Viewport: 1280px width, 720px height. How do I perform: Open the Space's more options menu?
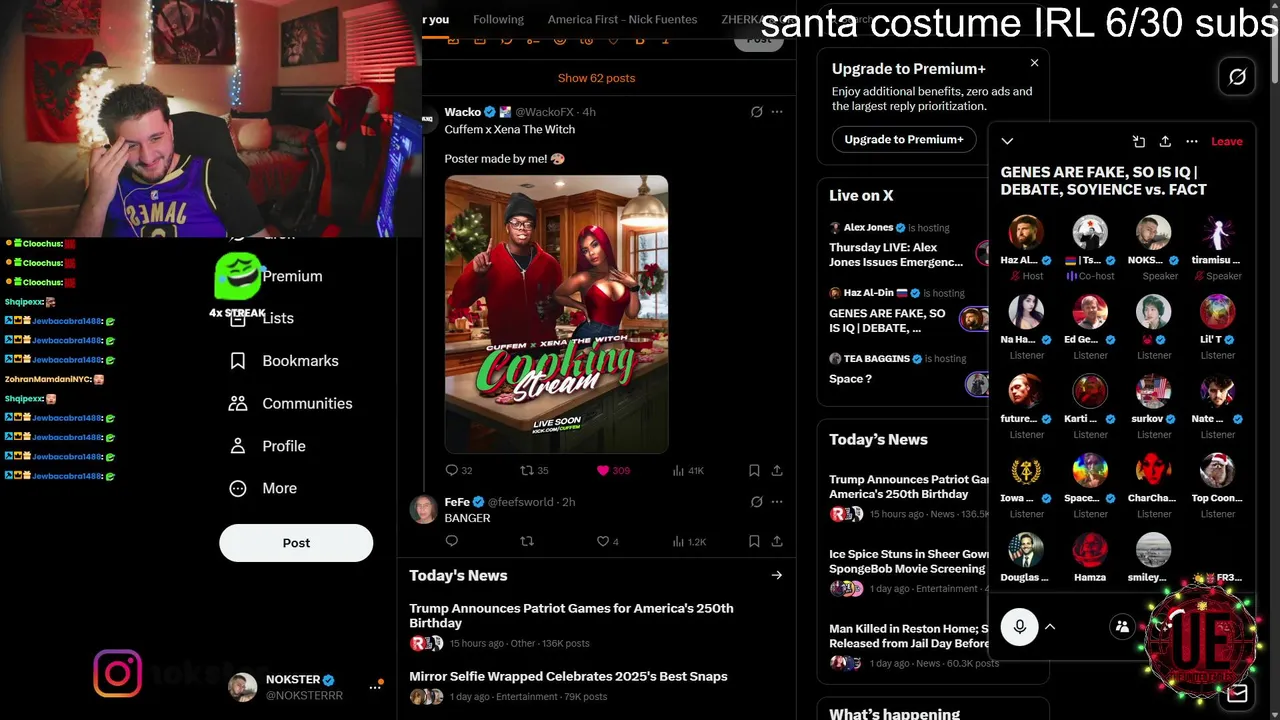point(1192,141)
